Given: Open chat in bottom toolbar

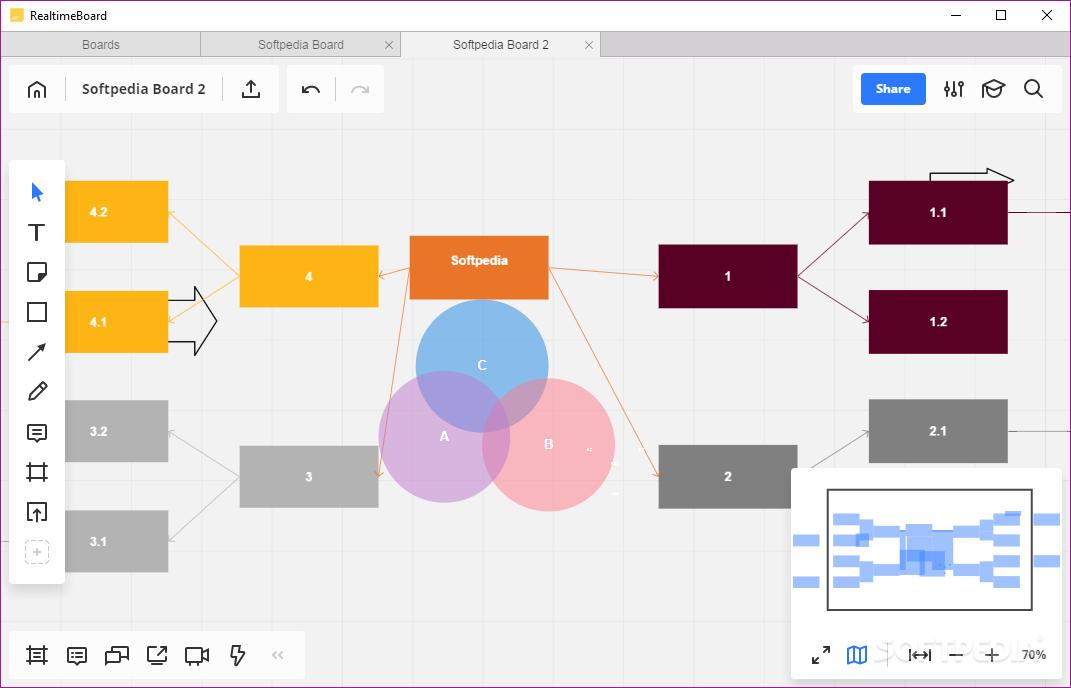Looking at the screenshot, I should coord(117,656).
